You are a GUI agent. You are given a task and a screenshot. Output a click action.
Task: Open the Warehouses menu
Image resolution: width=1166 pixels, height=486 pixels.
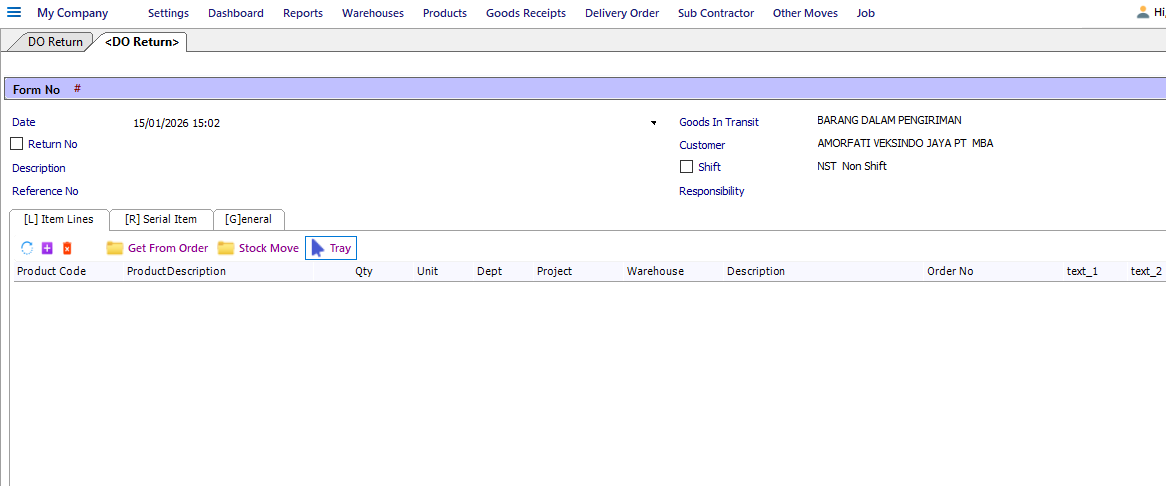[x=373, y=13]
